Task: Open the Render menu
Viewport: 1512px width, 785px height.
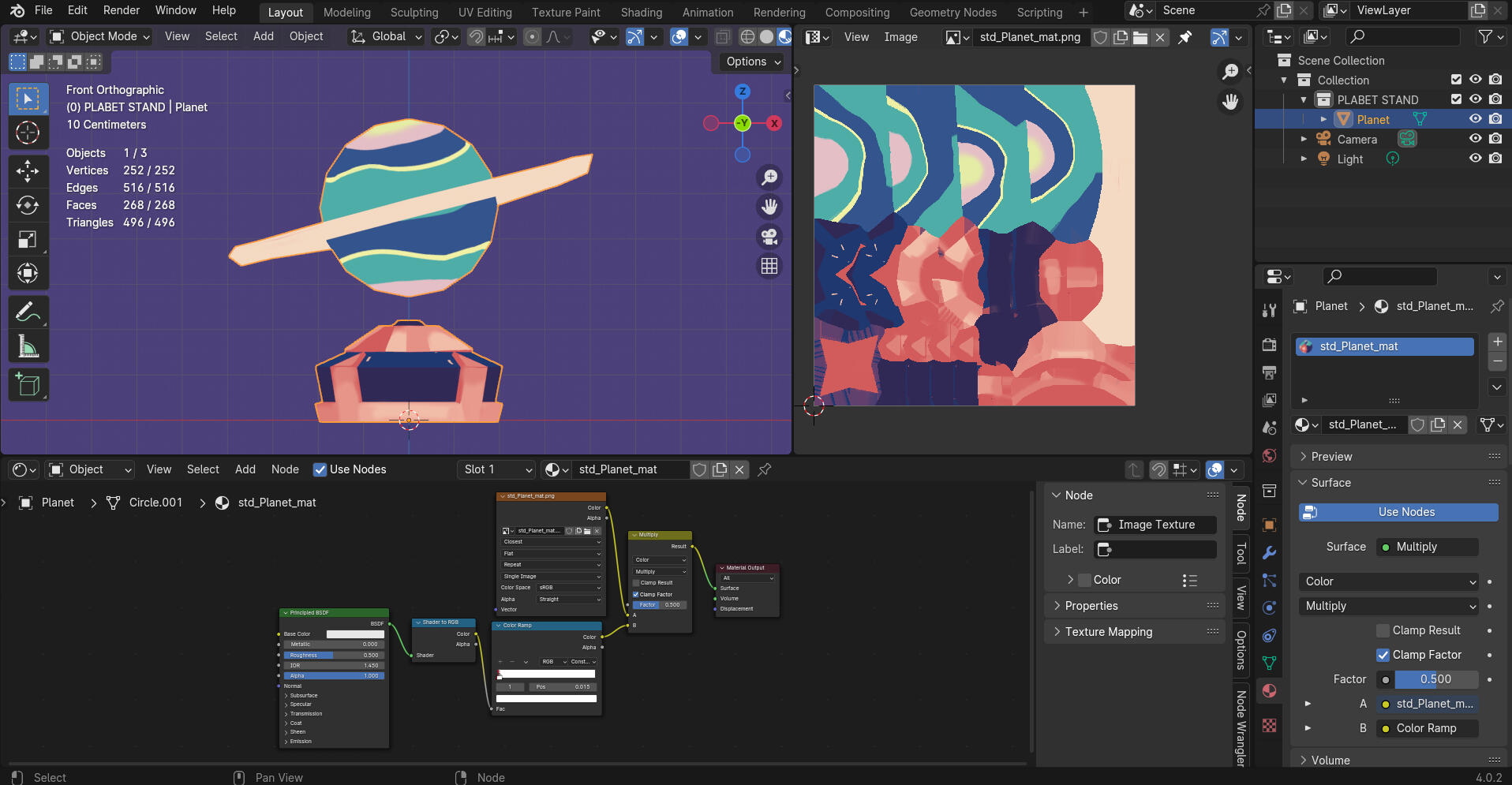Action: 121,10
